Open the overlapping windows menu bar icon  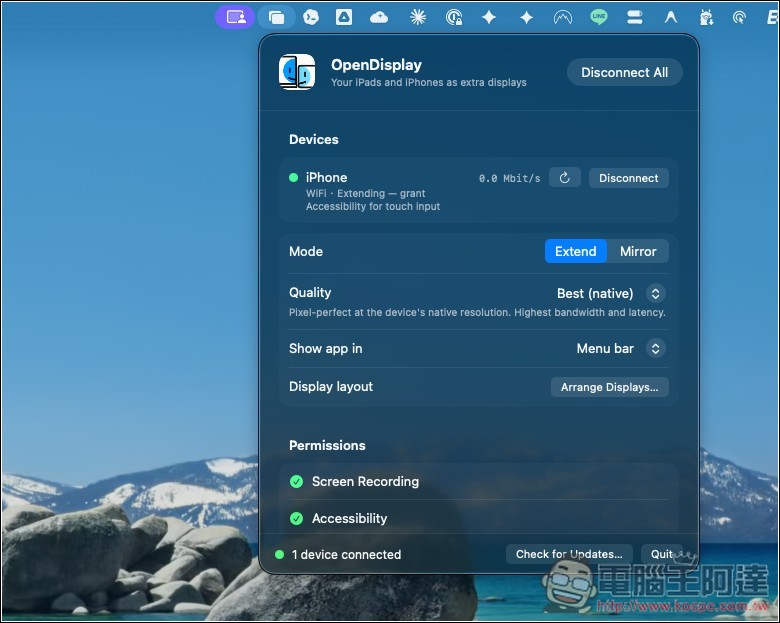(x=276, y=18)
